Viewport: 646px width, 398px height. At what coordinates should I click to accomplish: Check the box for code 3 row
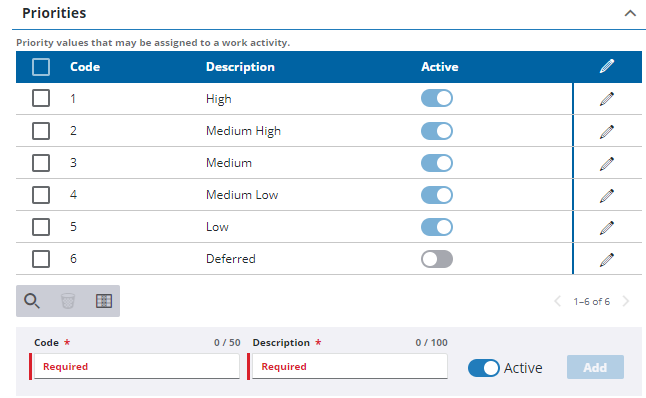click(x=41, y=163)
